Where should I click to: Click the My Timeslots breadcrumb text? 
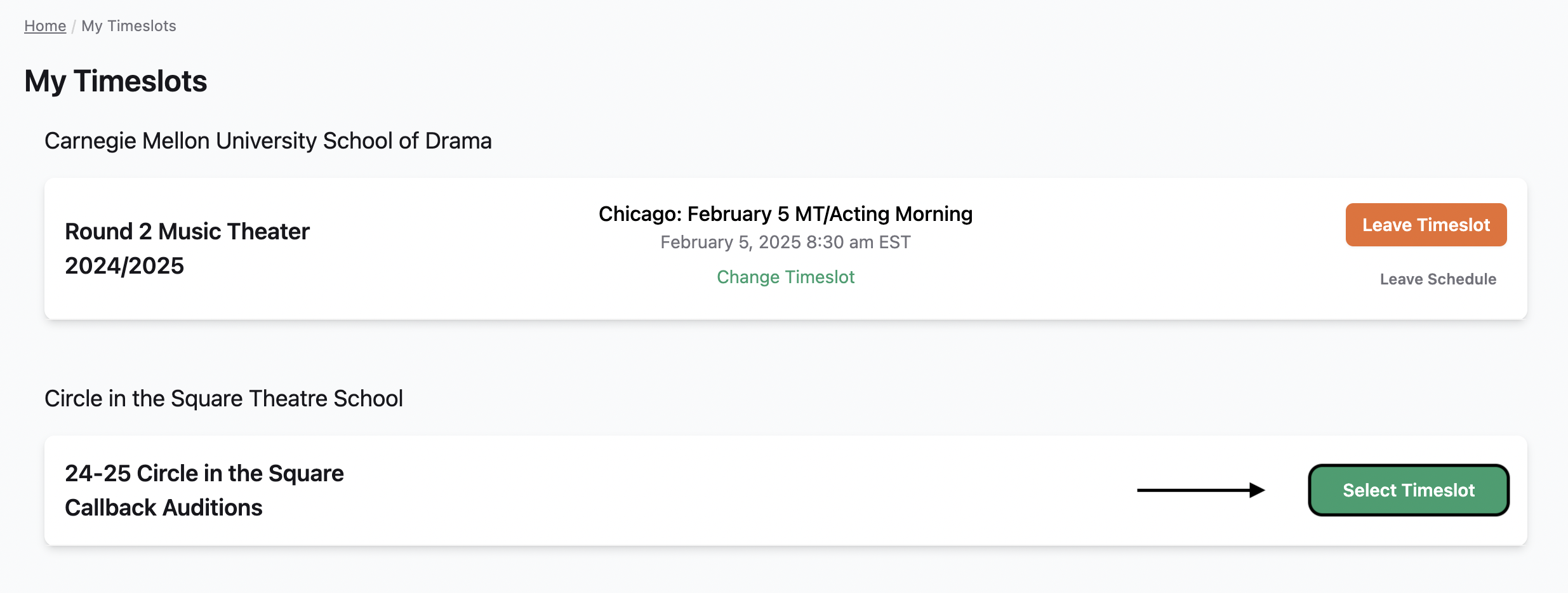[129, 26]
